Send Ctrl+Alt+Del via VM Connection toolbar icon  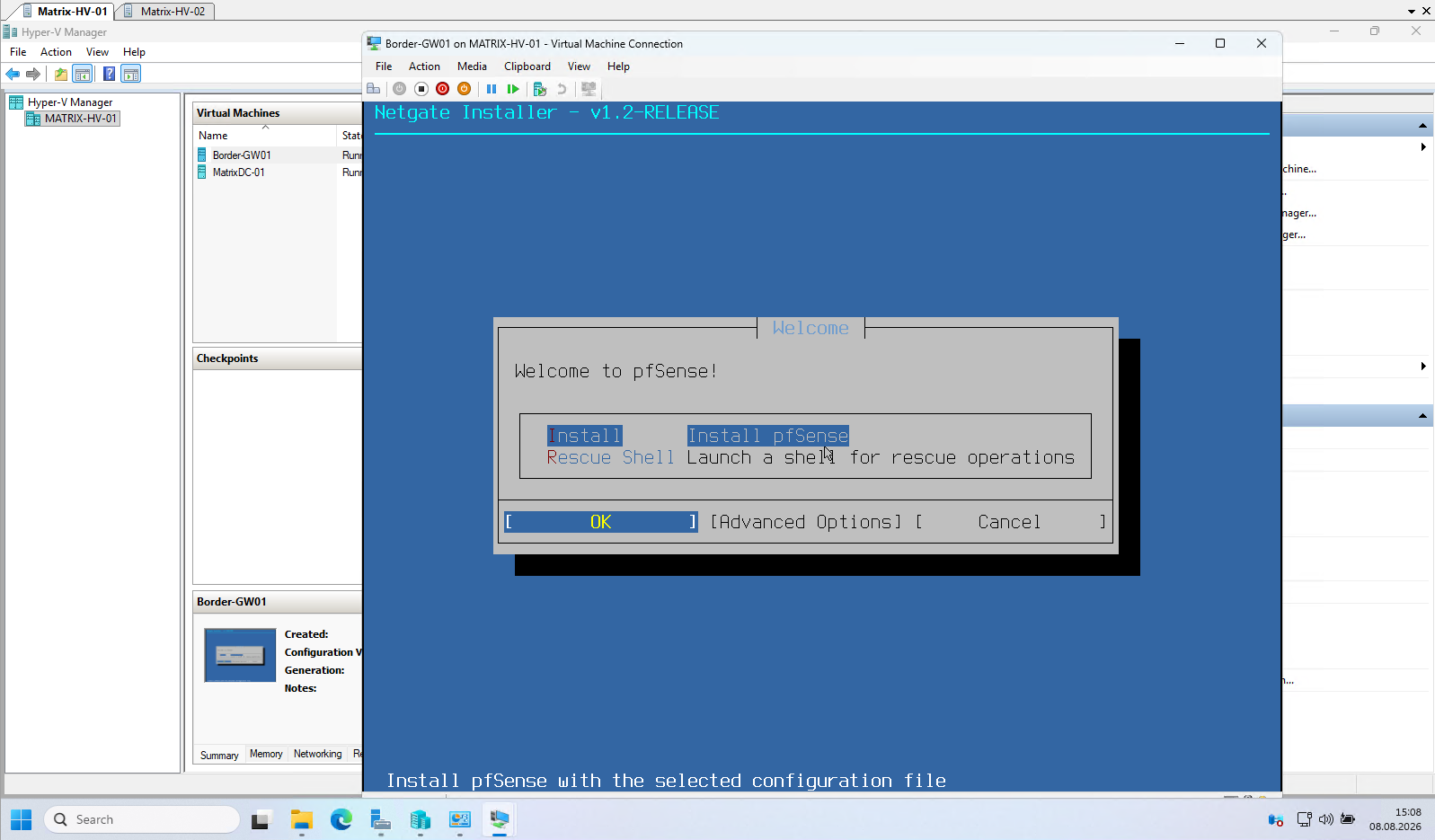point(374,89)
